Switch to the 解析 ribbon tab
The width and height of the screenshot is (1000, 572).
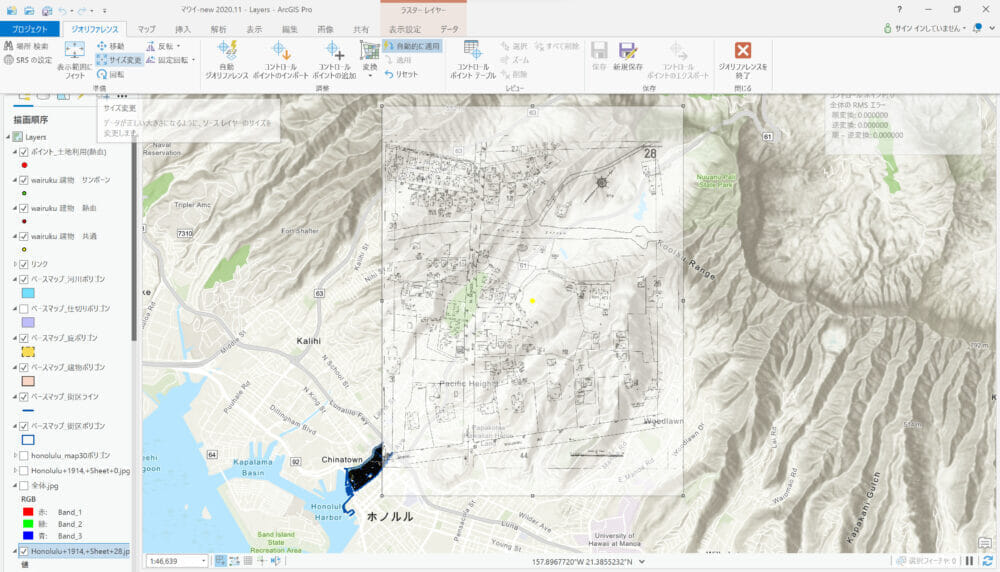[x=218, y=29]
